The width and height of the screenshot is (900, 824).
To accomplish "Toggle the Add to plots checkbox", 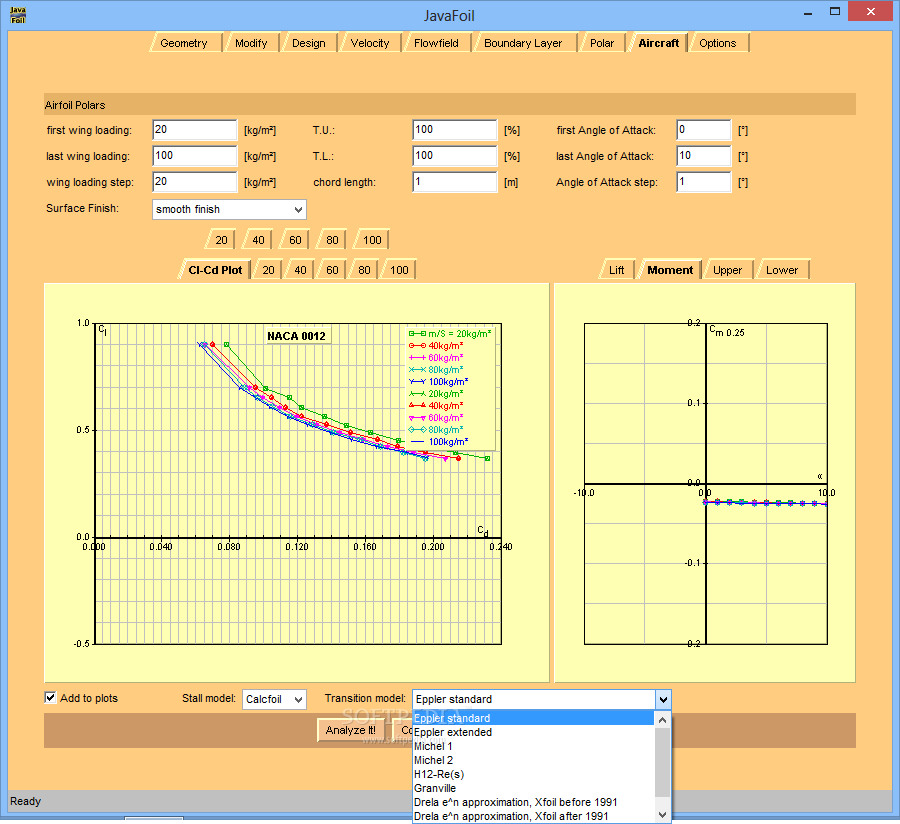I will click(x=51, y=698).
